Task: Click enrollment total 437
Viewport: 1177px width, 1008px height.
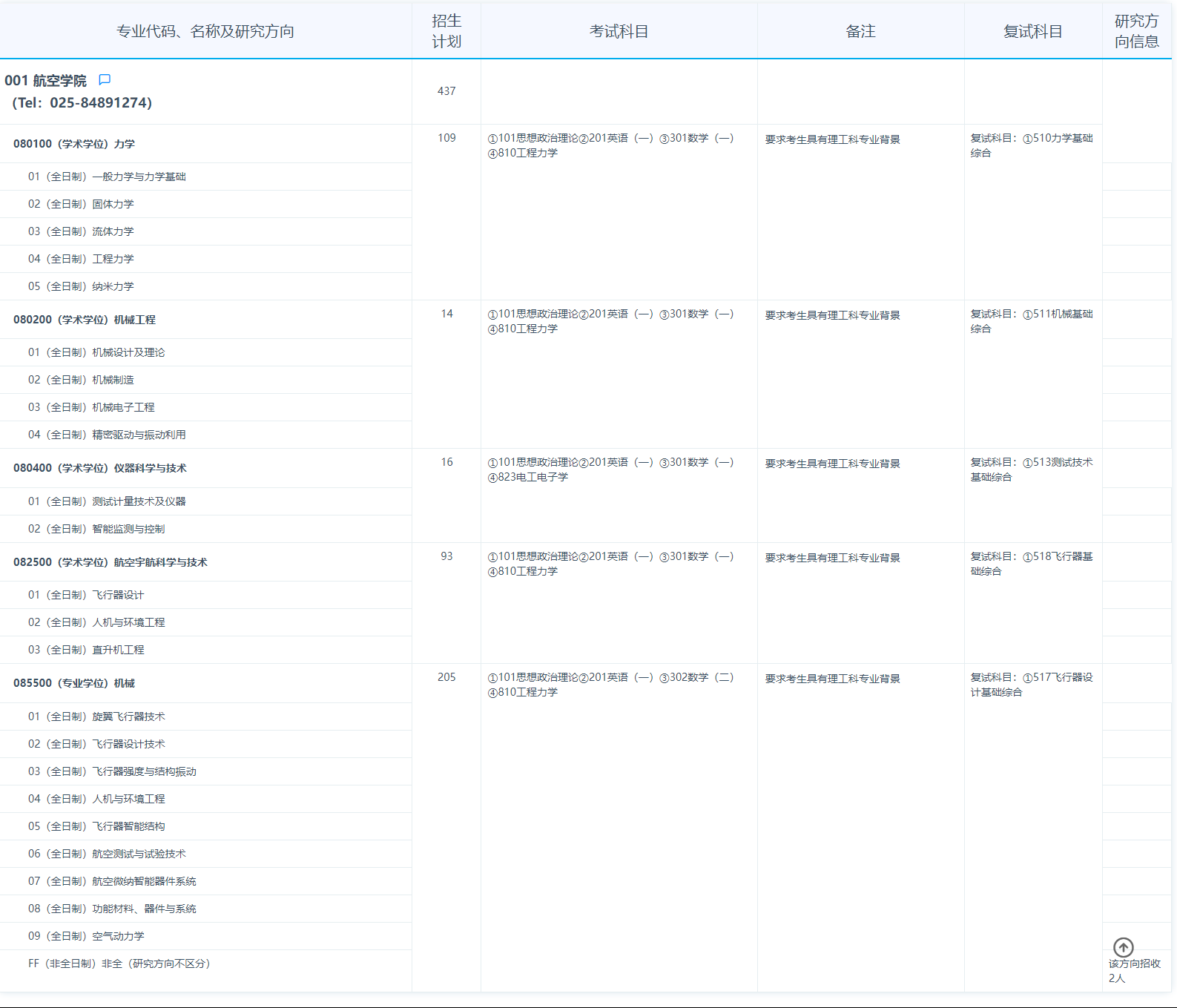Action: 446,91
